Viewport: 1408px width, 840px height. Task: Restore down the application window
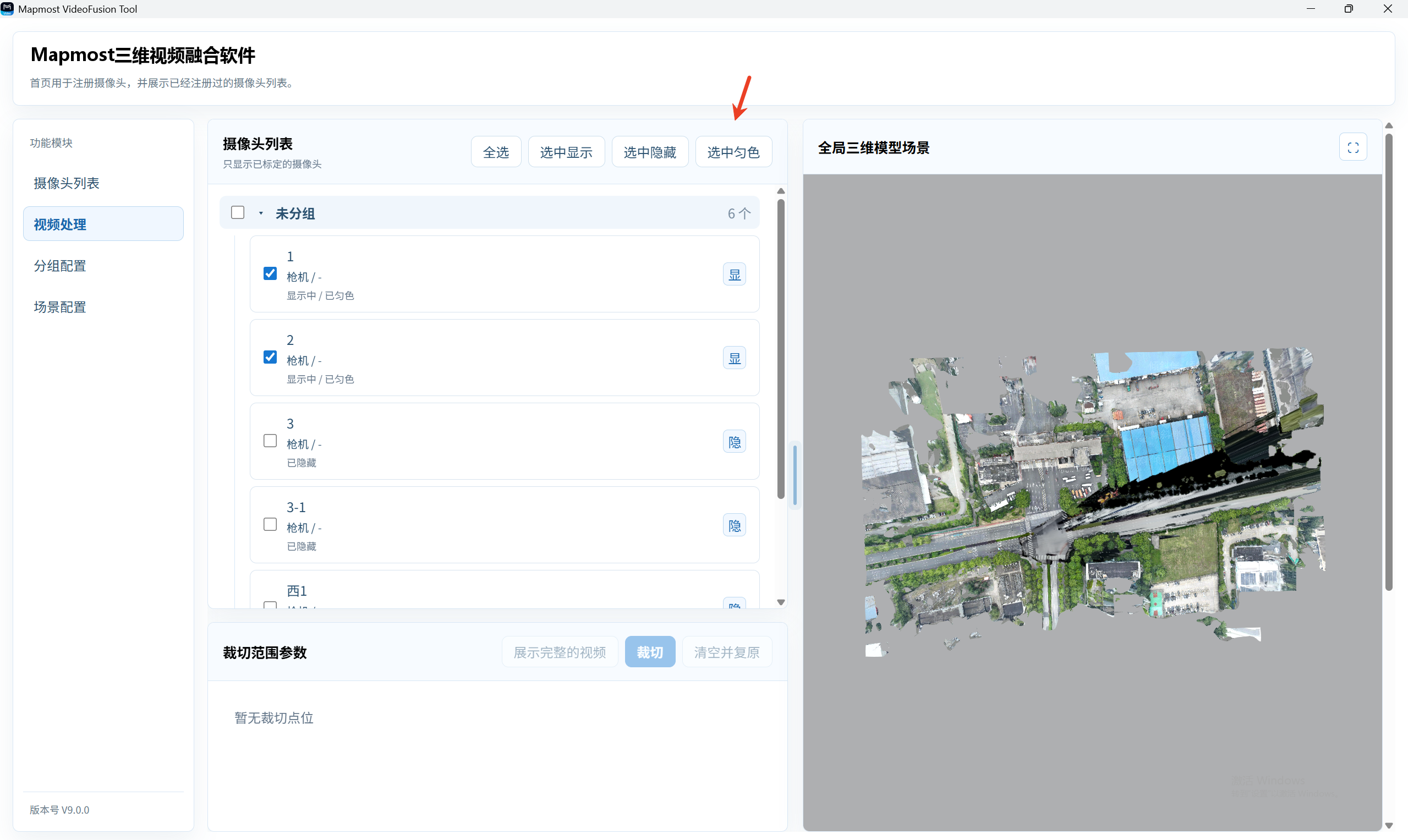pyautogui.click(x=1349, y=8)
